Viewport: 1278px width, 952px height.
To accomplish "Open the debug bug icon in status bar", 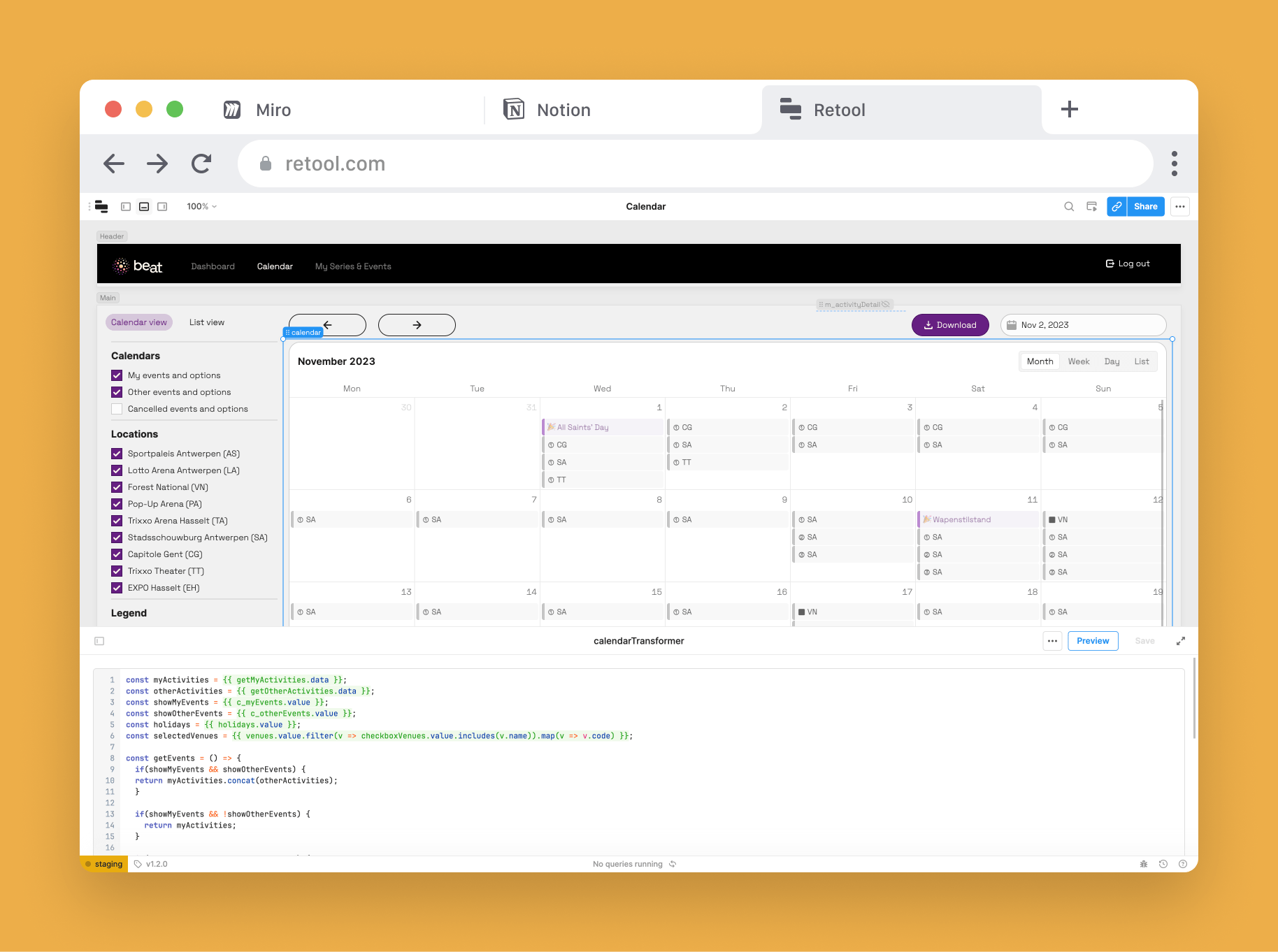I will [x=1144, y=864].
